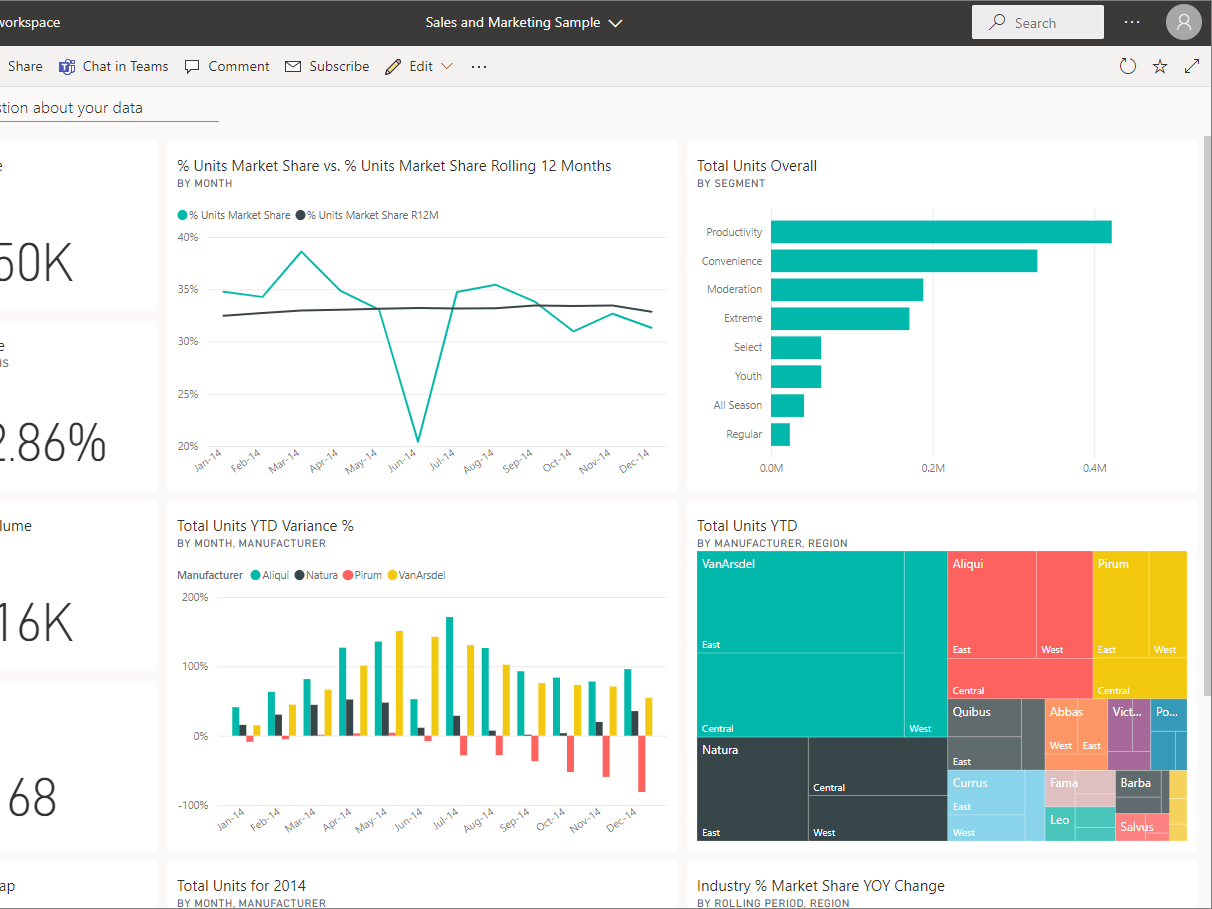Click the Subscribe envelope icon

point(293,66)
